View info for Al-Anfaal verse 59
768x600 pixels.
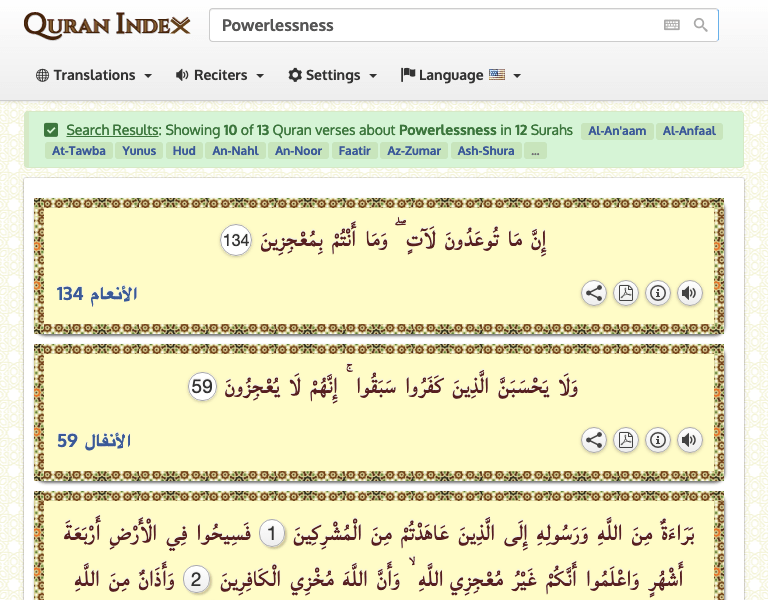click(658, 440)
